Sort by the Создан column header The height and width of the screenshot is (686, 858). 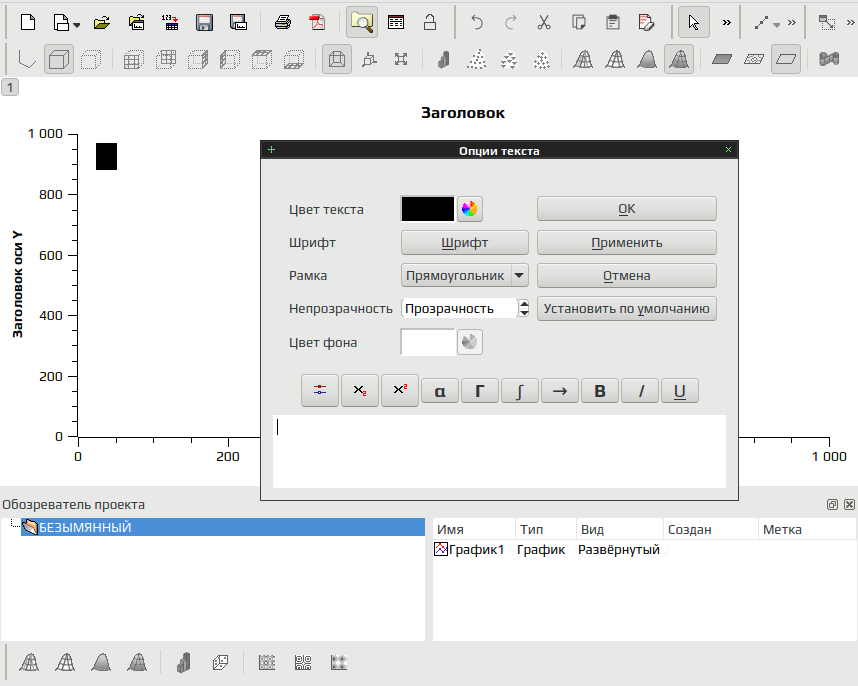(x=710, y=530)
